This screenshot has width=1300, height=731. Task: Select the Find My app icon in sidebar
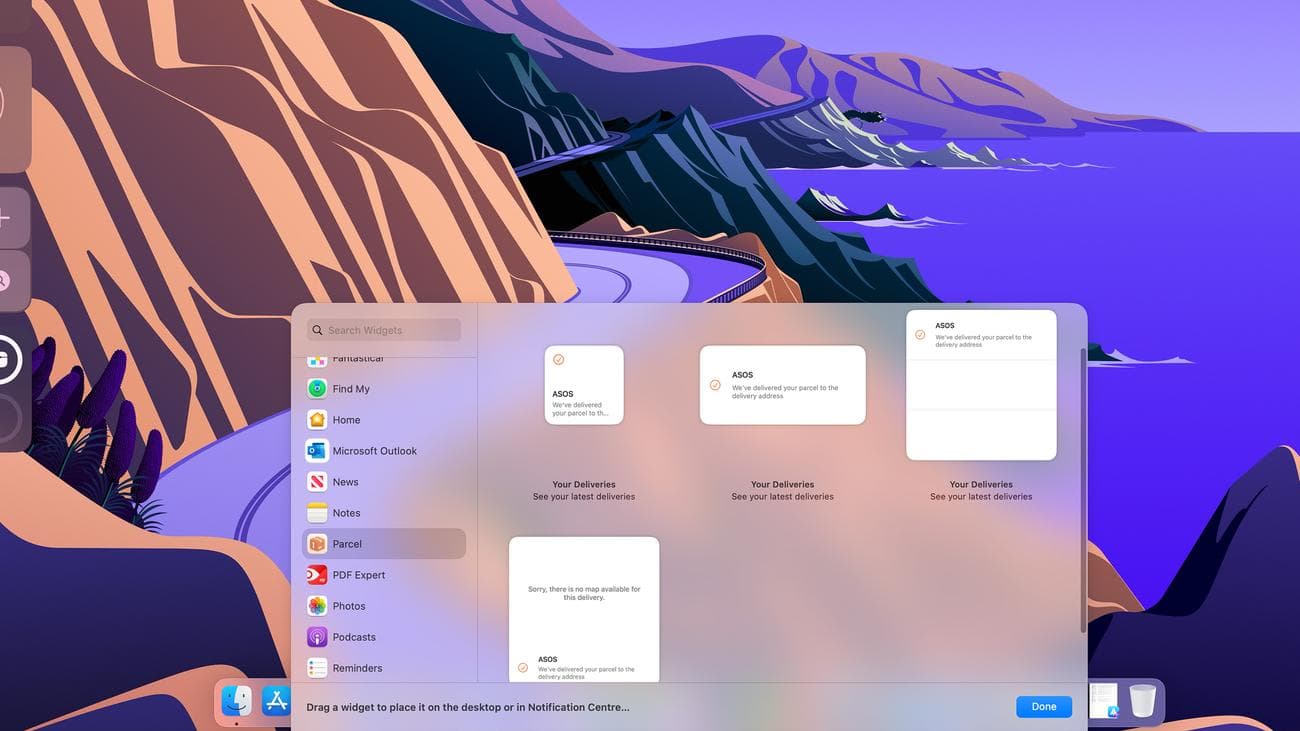316,388
